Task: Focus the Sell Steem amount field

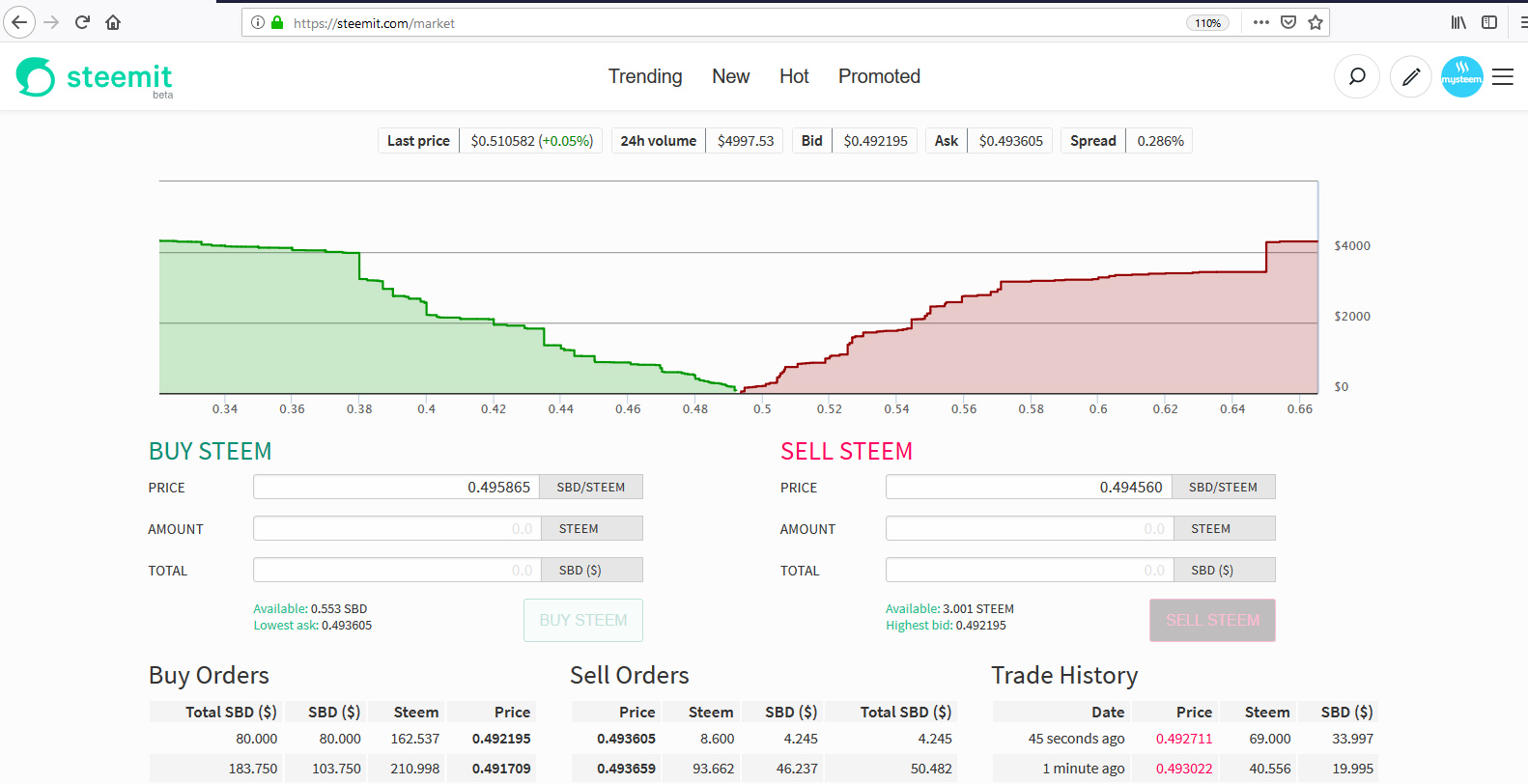Action: [x=1029, y=529]
